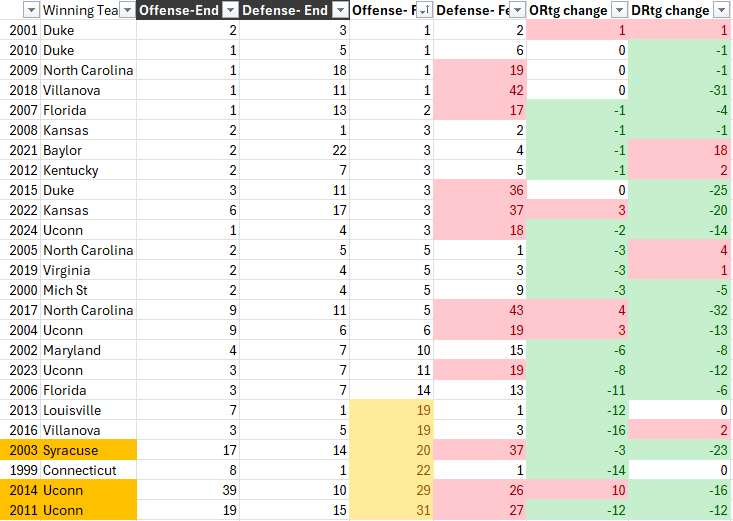Expand the ORtg change filter dropdown
Viewport: 733px width, 521px height.
(x=618, y=10)
